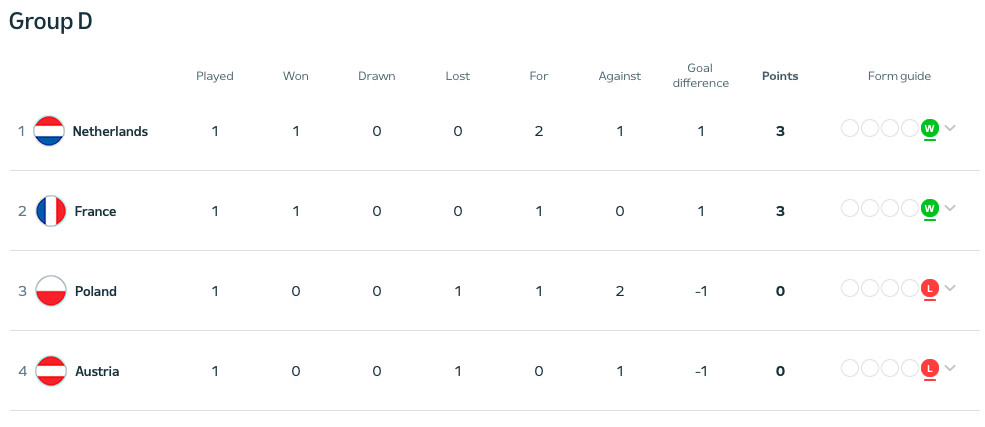The image size is (985, 427).
Task: Click Netherlands' green W form badge
Action: click(x=929, y=128)
